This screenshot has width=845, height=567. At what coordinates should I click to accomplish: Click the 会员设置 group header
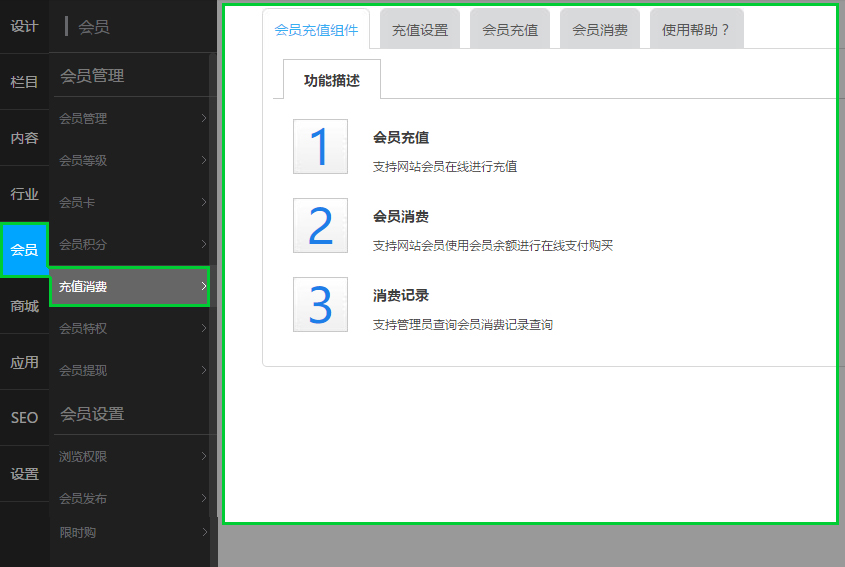coord(92,414)
